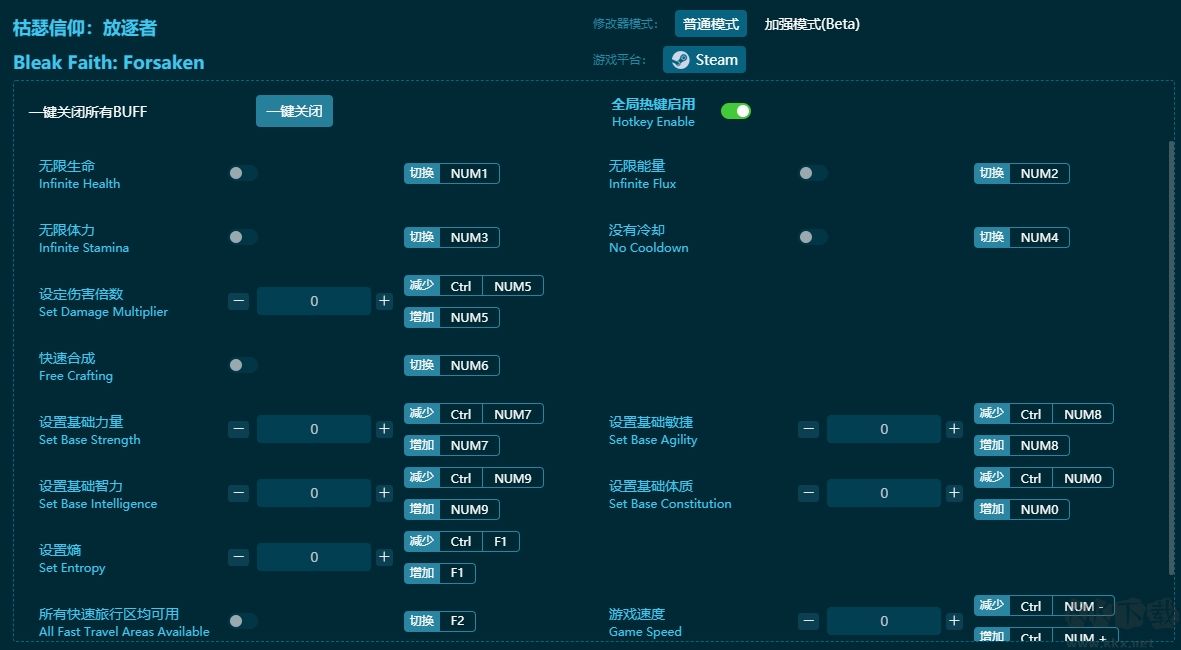Decrease Set Base Constitution with minus
Screen dimensions: 1181x650
[809, 493]
